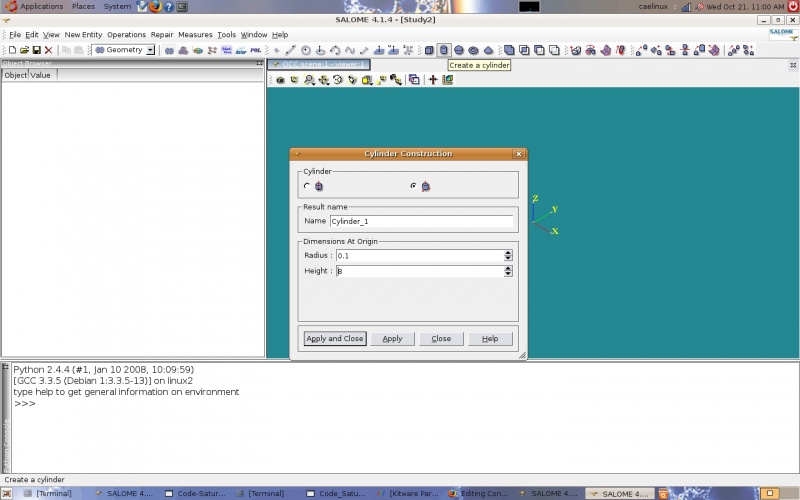800x500 pixels.
Task: Open the Repair menu
Action: [162, 35]
